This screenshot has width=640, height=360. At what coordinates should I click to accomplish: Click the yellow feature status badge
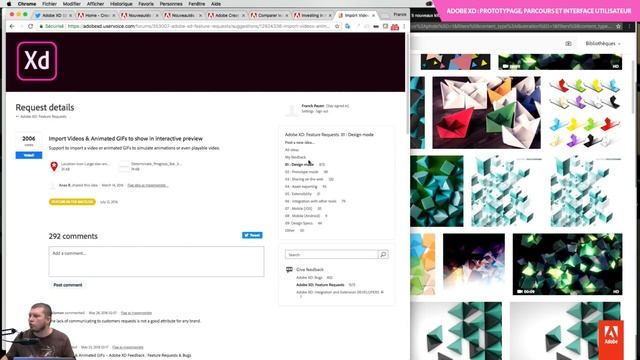pos(72,202)
